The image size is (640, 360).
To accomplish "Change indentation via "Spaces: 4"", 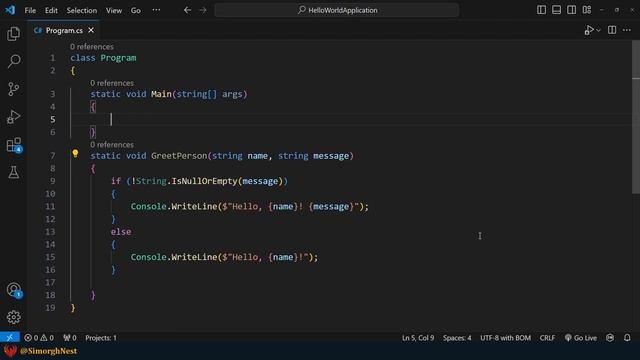I will click(457, 338).
